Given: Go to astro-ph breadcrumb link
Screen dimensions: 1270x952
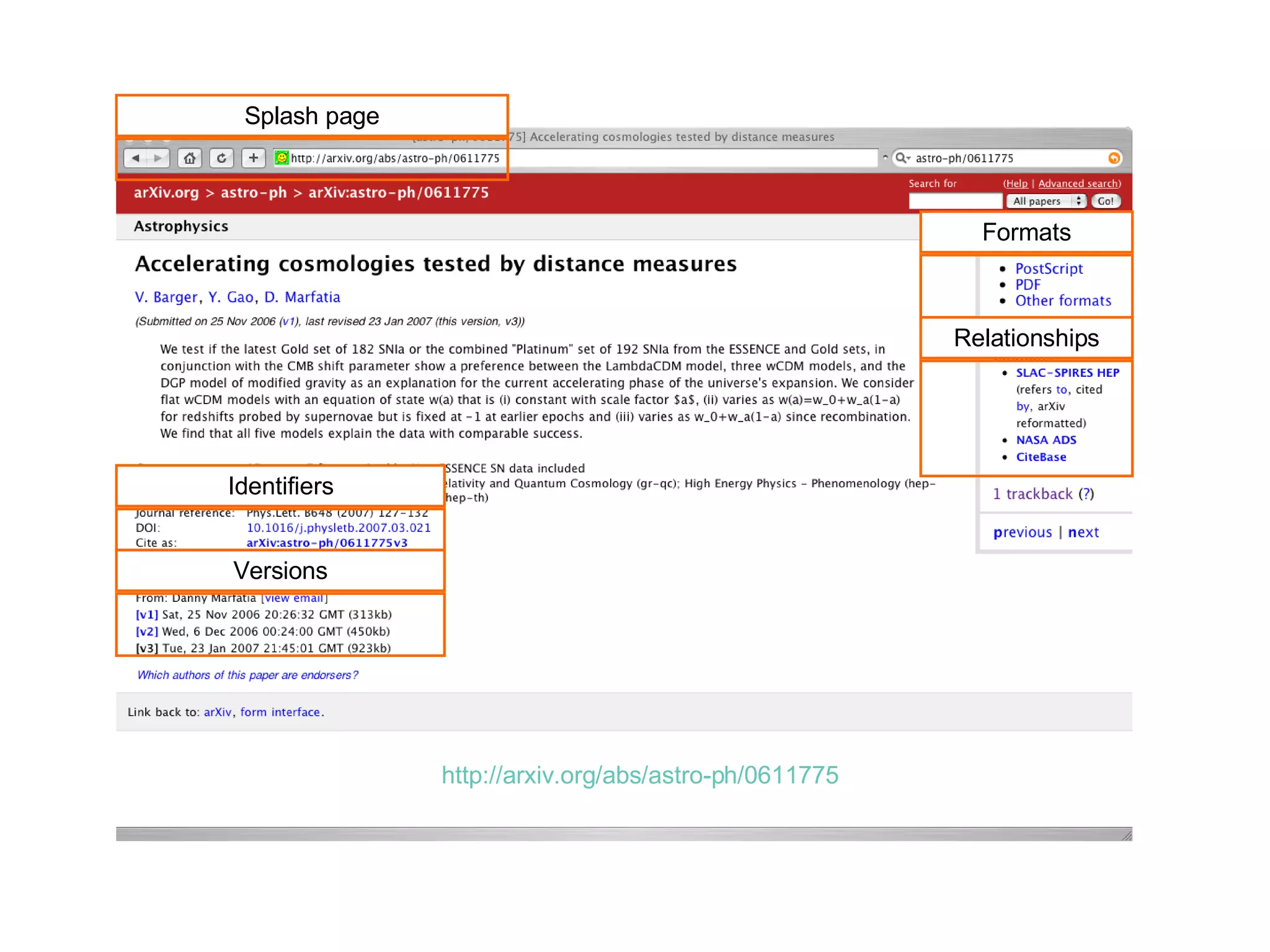Looking at the screenshot, I should pyautogui.click(x=254, y=193).
